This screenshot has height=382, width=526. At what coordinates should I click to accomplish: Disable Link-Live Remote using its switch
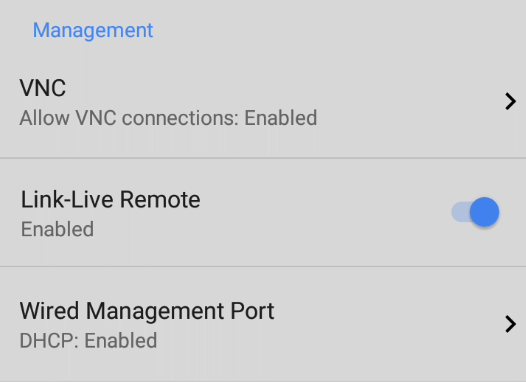coord(475,212)
